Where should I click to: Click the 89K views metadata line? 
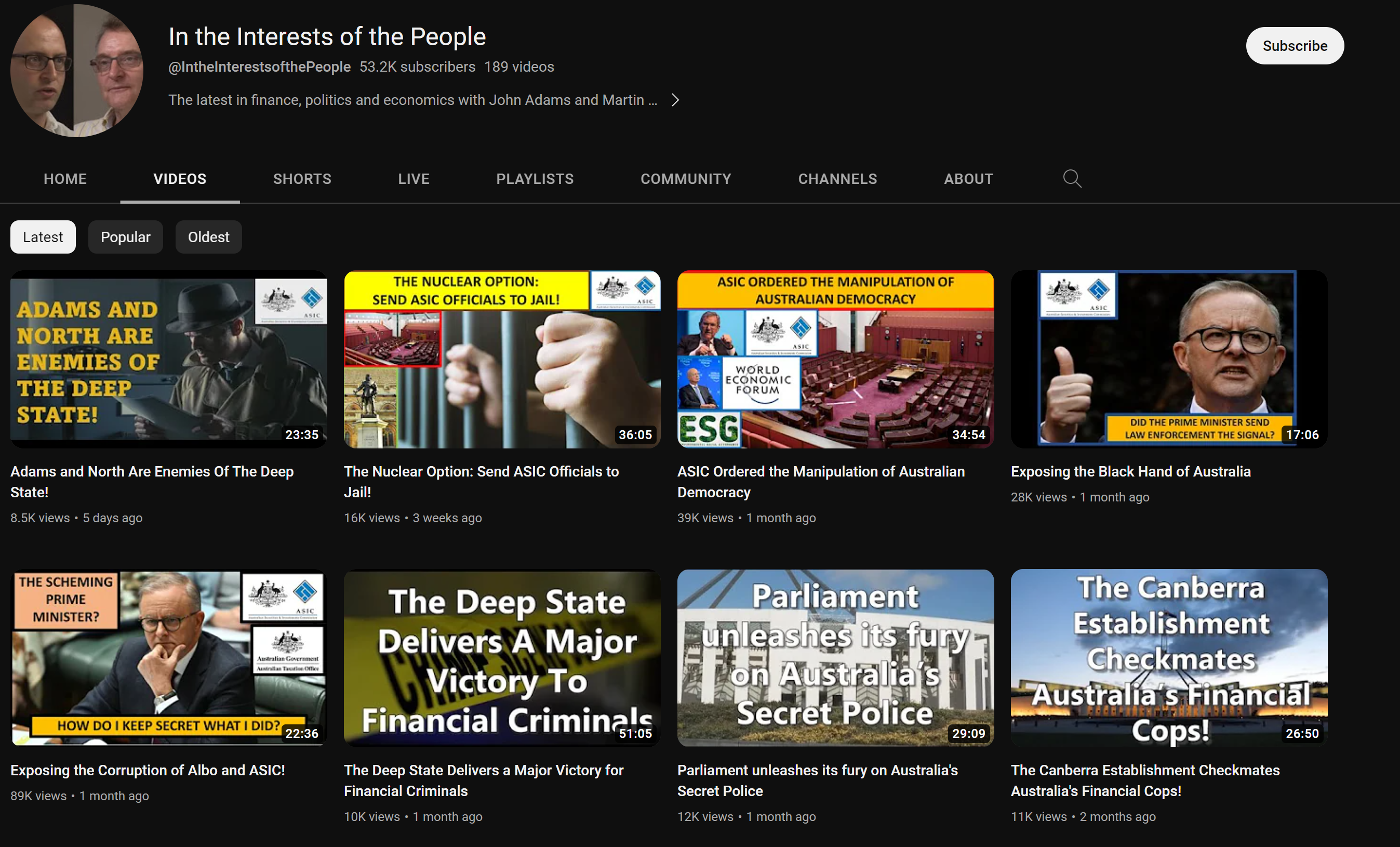click(x=79, y=797)
